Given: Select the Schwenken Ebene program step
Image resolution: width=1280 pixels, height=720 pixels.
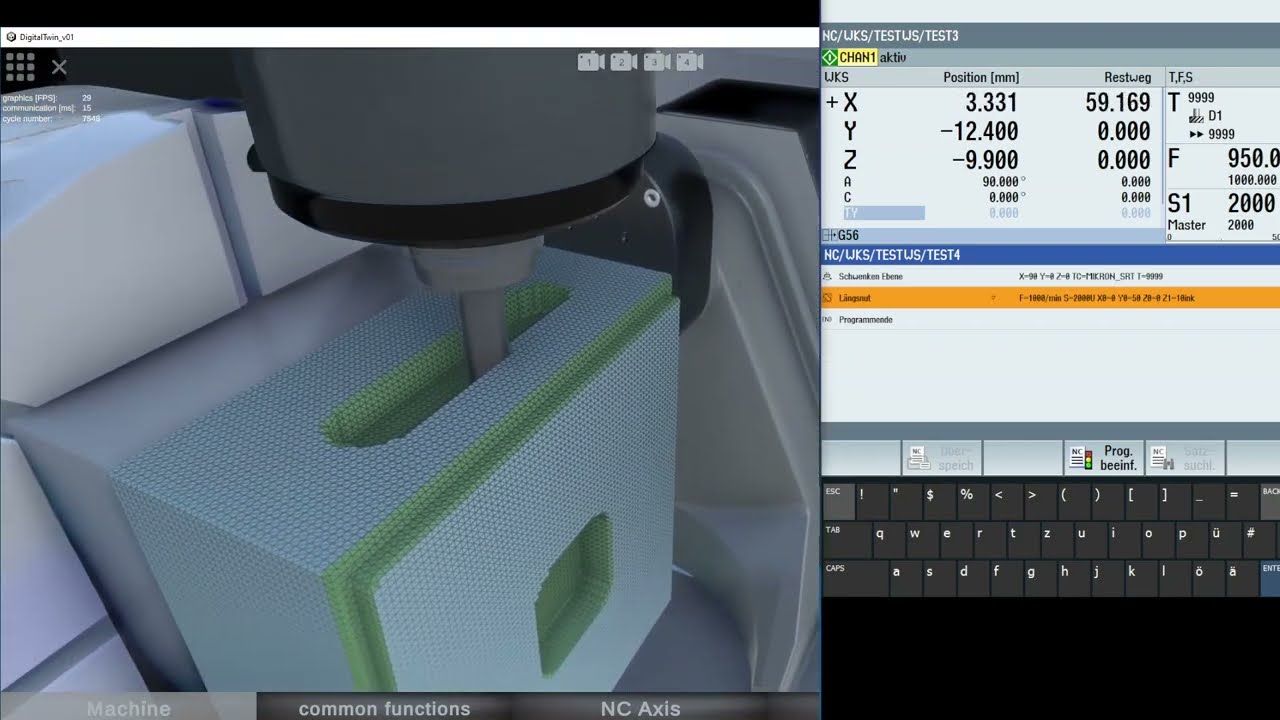Looking at the screenshot, I should pos(1050,276).
